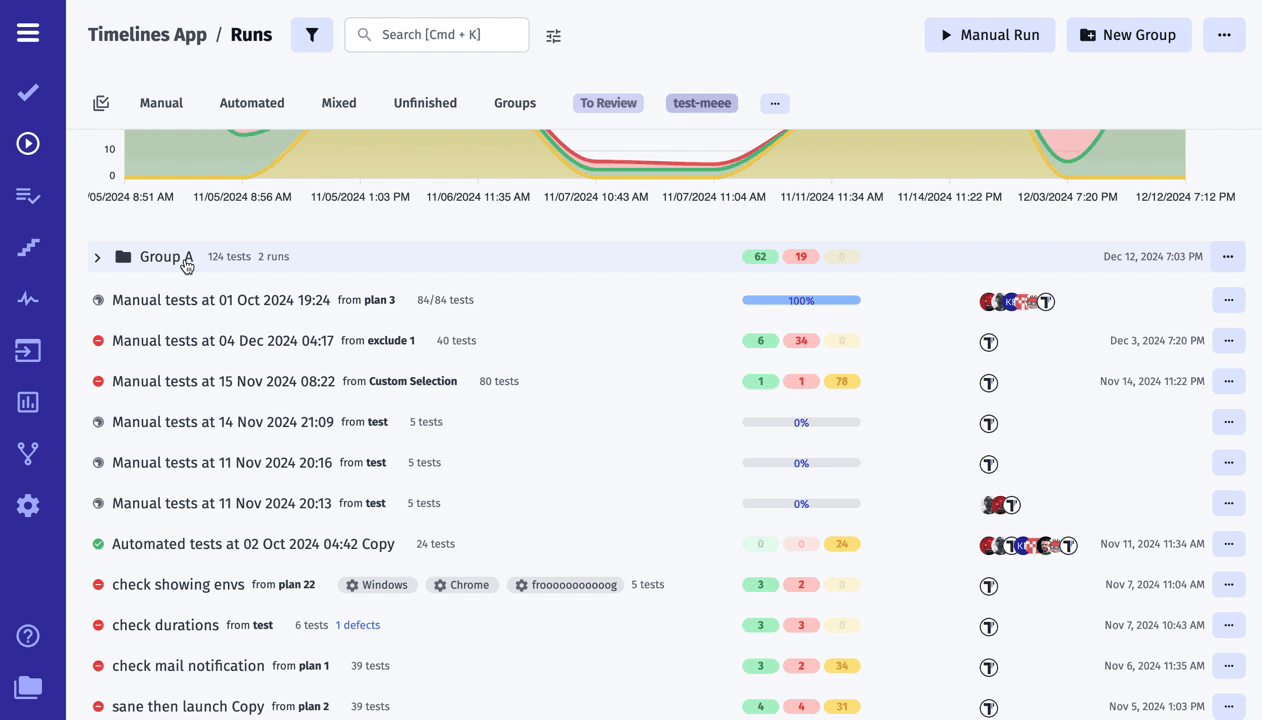
Task: Click chart label 12/03/2024 7:20 PM
Action: [1068, 197]
